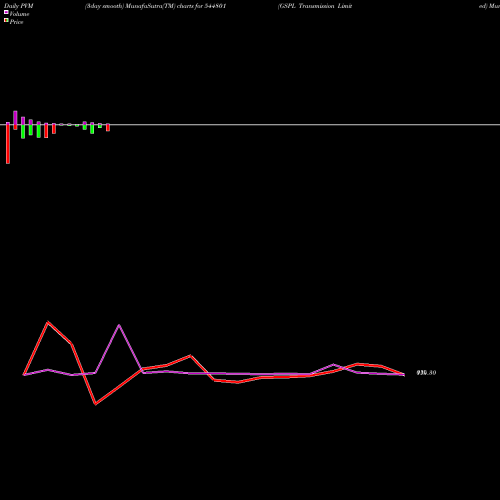Click the Price legend label
The image size is (500, 500).
(16, 22)
